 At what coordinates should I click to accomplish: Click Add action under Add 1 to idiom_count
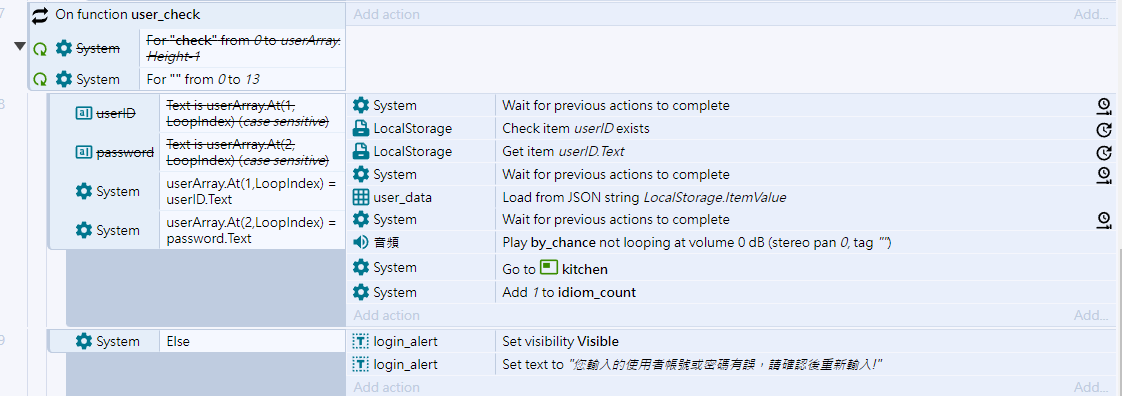click(x=386, y=315)
